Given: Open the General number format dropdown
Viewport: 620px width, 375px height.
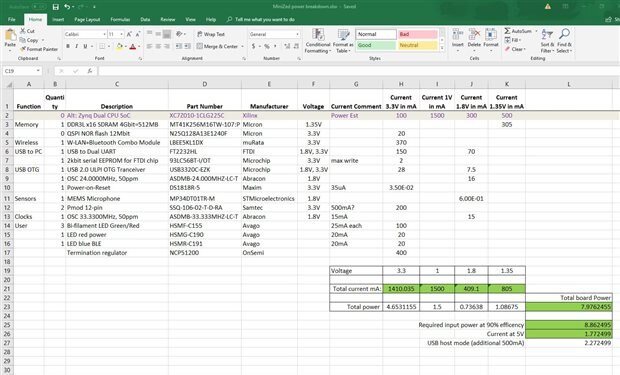Looking at the screenshot, I should 297,34.
